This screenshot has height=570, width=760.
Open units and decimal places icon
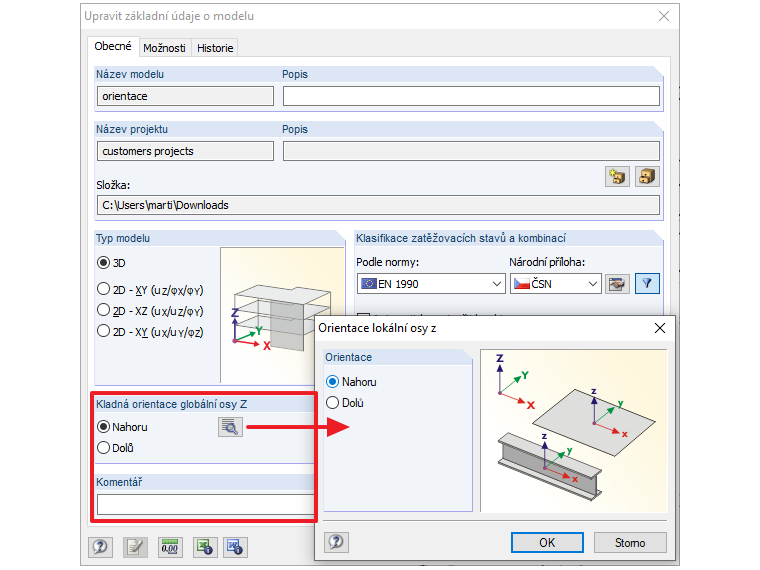170,547
